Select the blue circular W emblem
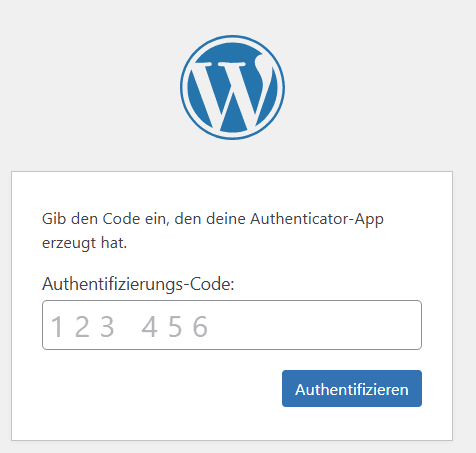This screenshot has width=476, height=453. click(x=232, y=87)
